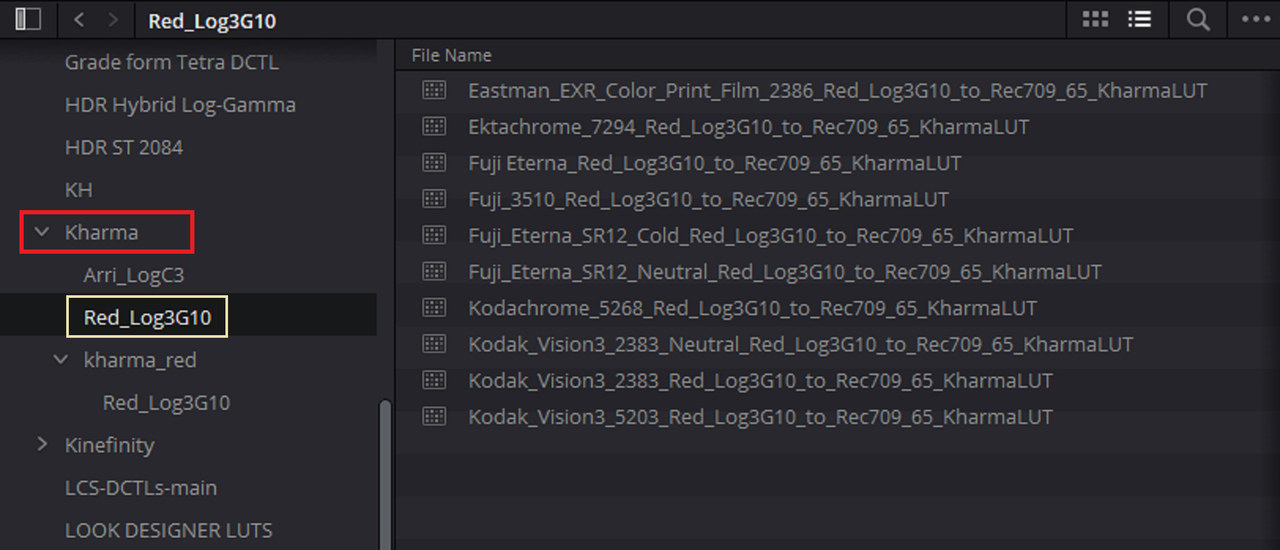This screenshot has height=550, width=1280.
Task: Select the LCS-DCTLs-main folder
Action: (141, 488)
